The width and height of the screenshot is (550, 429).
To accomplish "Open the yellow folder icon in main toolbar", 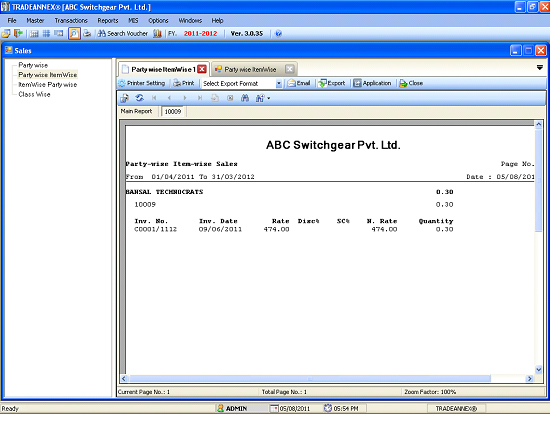I will click(6, 34).
